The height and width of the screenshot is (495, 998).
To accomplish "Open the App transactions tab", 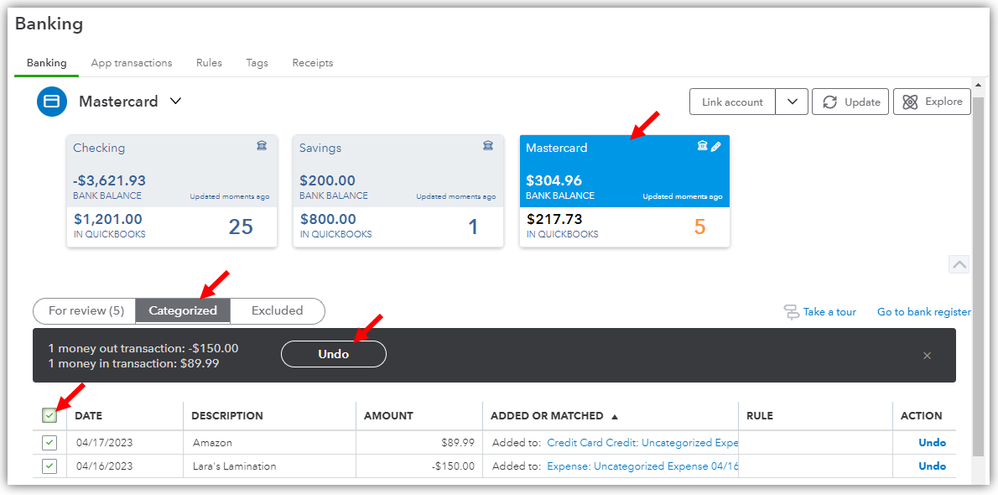I will click(132, 63).
